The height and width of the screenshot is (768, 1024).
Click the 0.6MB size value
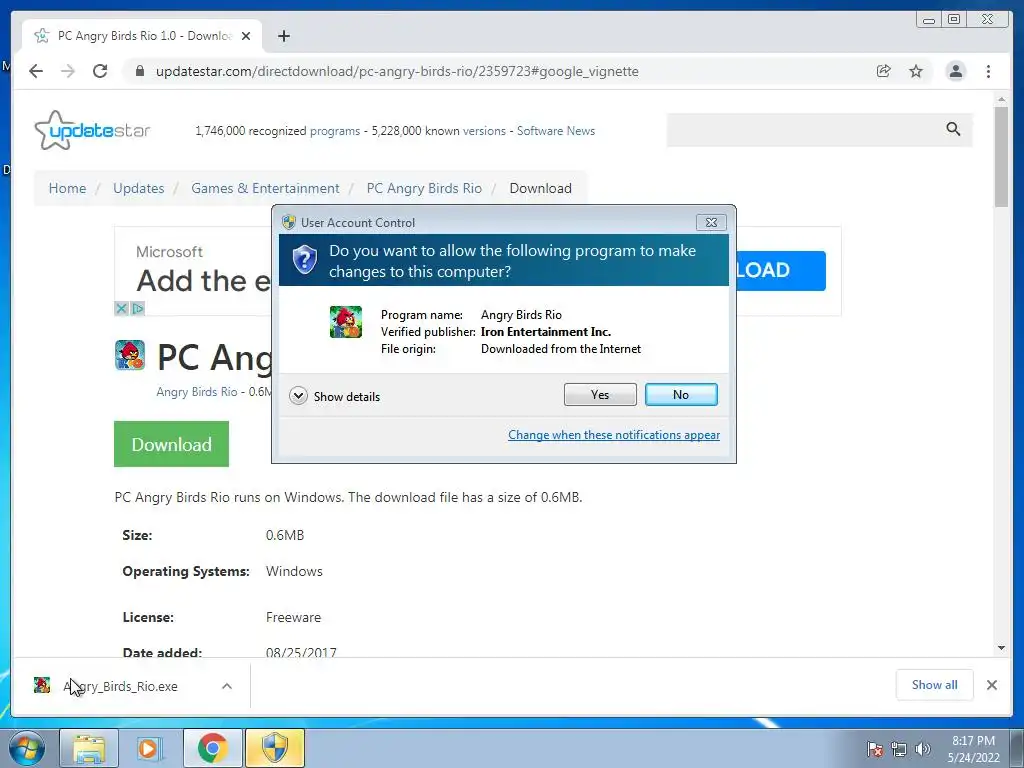coord(285,535)
